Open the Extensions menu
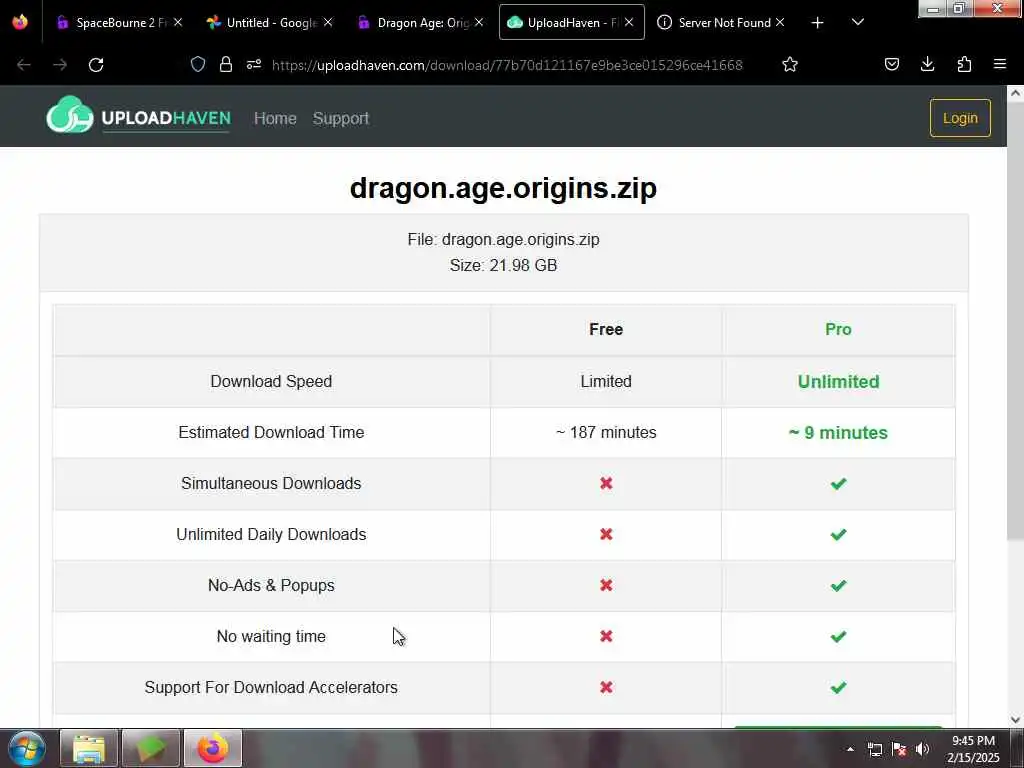Screen dimensions: 1024x768 pos(964,64)
